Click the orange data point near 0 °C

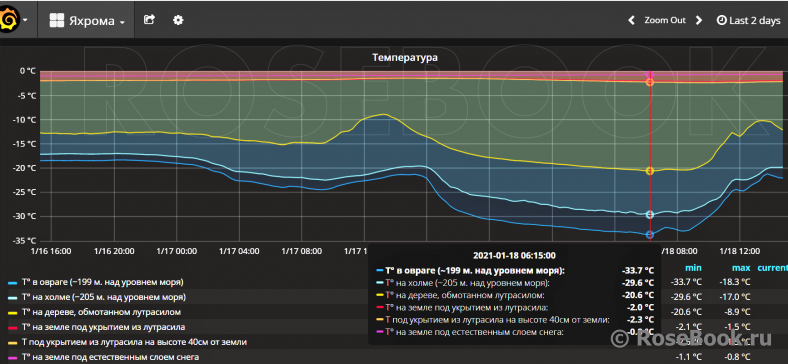pos(649,82)
